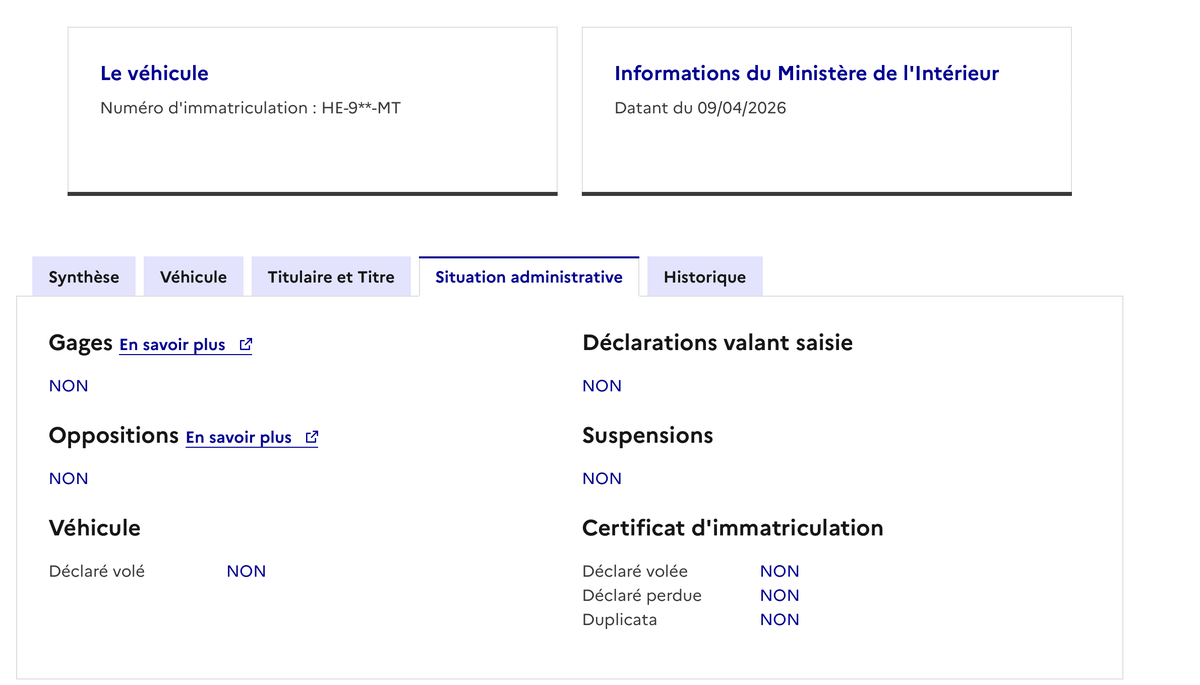Image resolution: width=1200 pixels, height=685 pixels.
Task: Click the NON value beside Déclaré perdue
Action: click(779, 596)
